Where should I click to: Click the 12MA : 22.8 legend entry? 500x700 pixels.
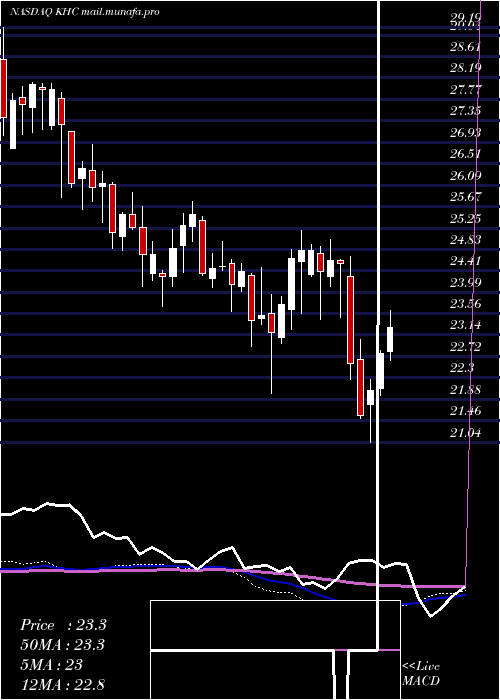pos(62,685)
